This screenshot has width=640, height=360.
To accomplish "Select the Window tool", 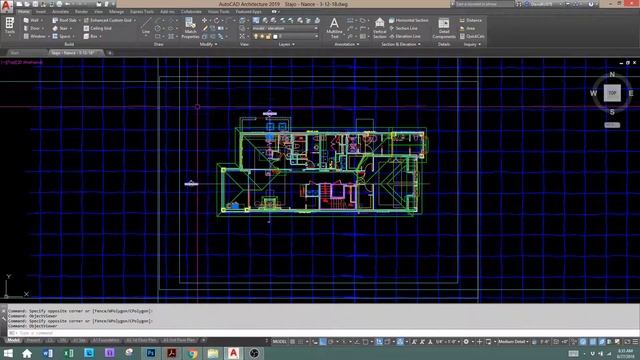I will (x=34, y=36).
